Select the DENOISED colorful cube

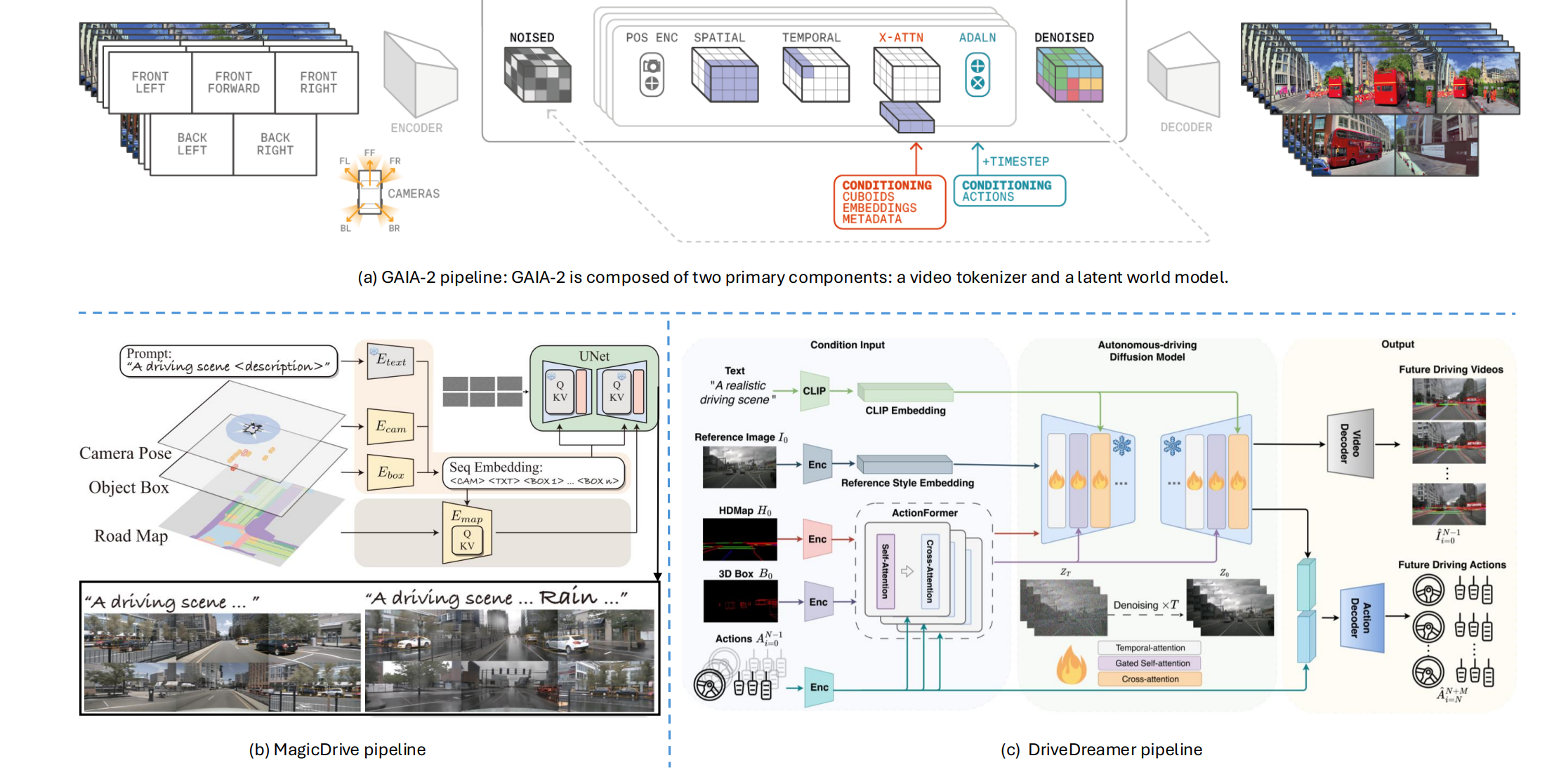(x=1069, y=77)
